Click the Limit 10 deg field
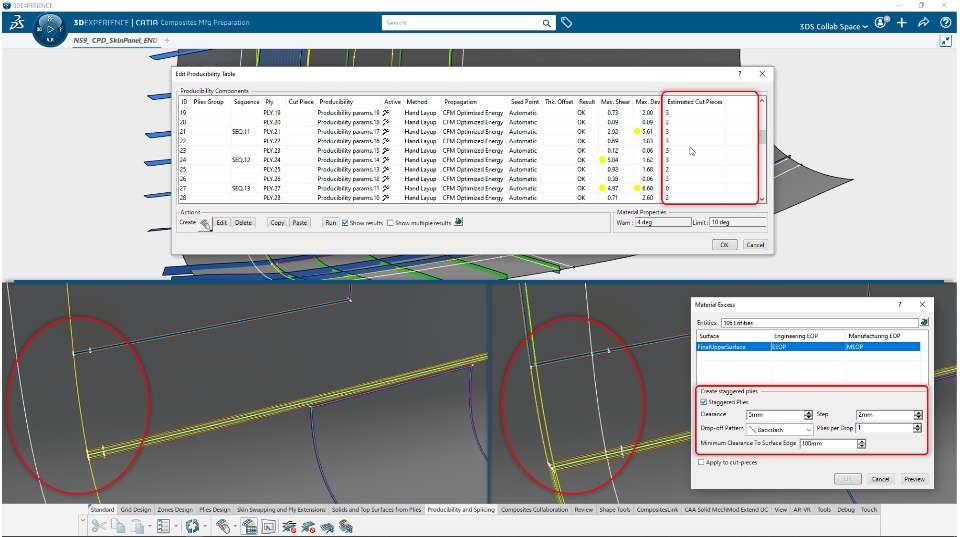The width and height of the screenshot is (960, 537). click(737, 222)
